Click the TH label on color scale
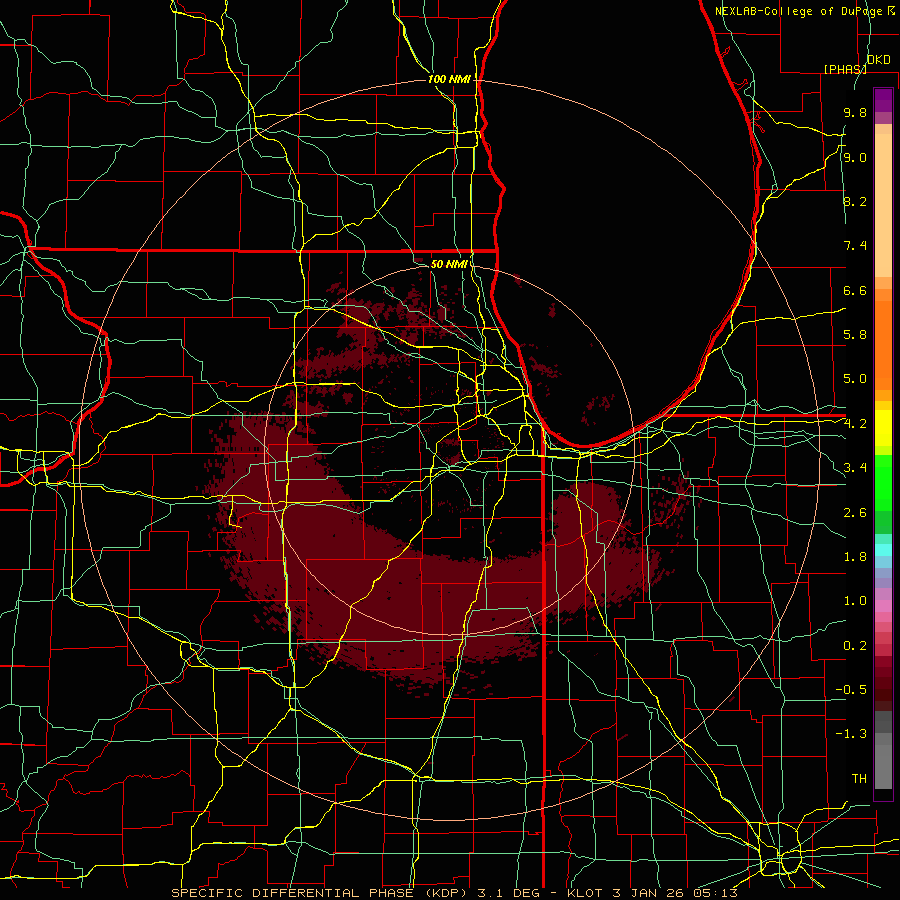 (x=859, y=779)
